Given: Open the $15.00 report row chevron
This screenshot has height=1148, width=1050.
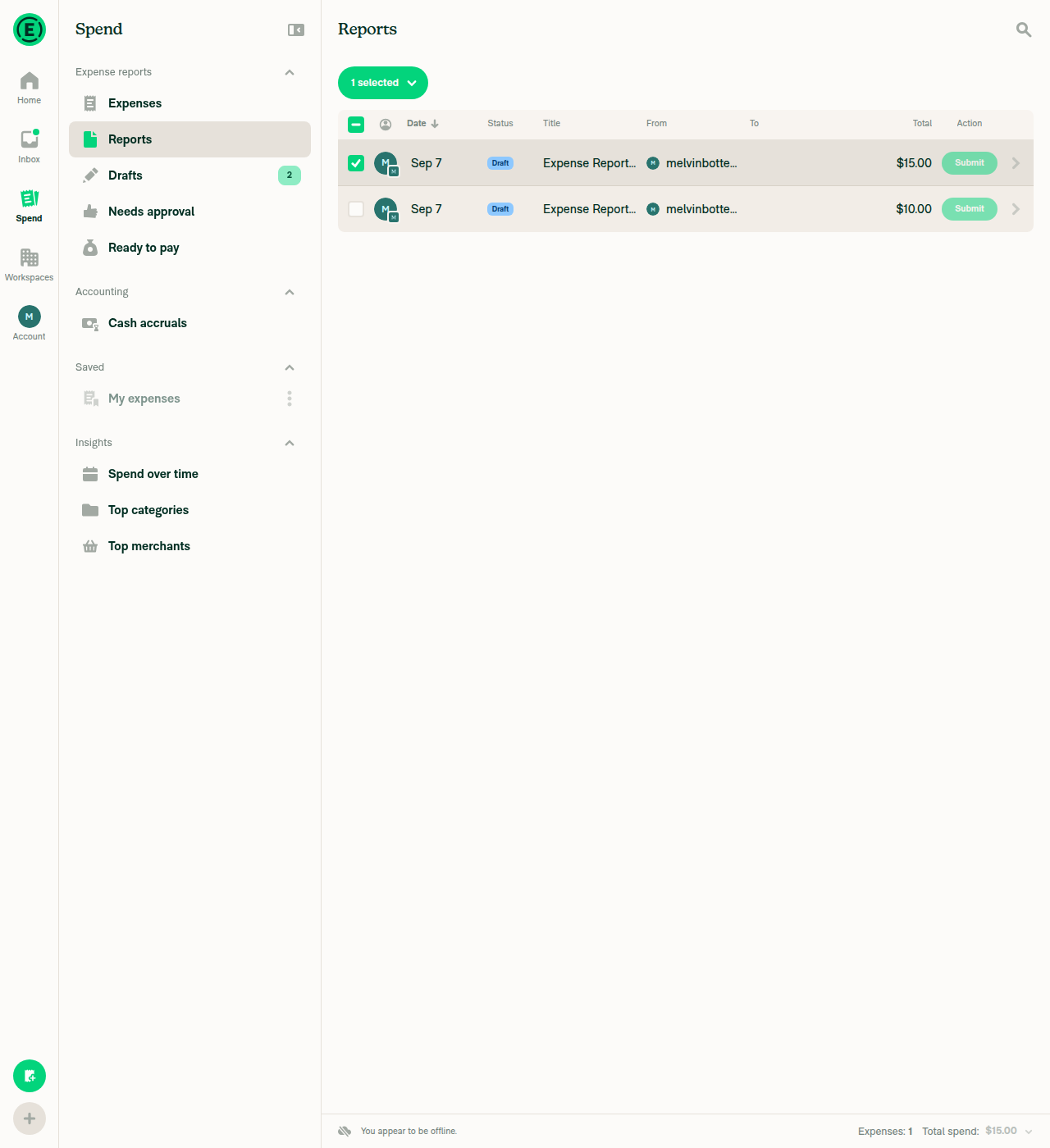Looking at the screenshot, I should (x=1016, y=163).
